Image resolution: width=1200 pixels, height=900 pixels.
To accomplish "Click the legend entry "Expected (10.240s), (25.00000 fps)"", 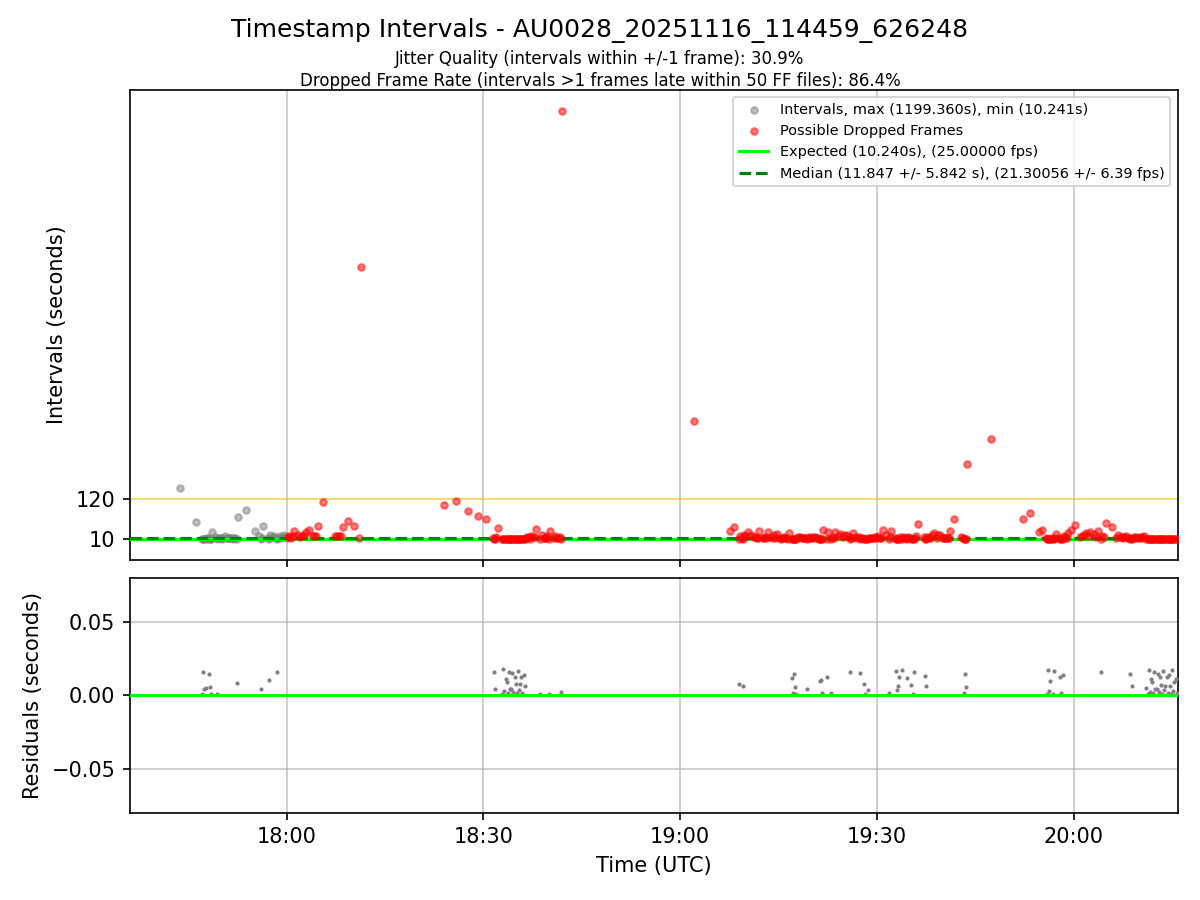I will coord(908,151).
